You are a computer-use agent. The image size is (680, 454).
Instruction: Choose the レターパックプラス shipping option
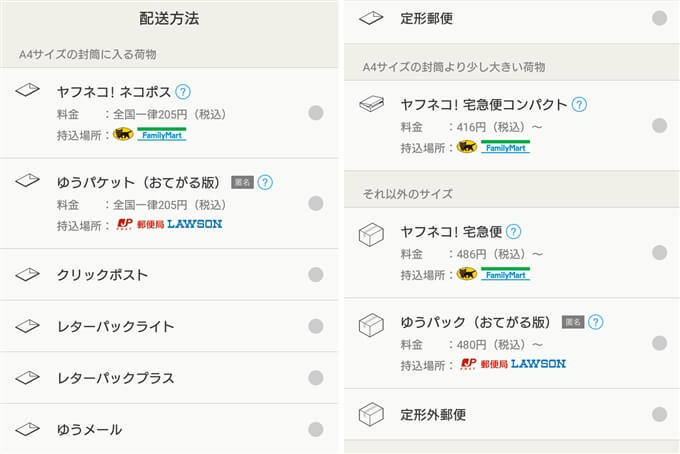click(115, 378)
